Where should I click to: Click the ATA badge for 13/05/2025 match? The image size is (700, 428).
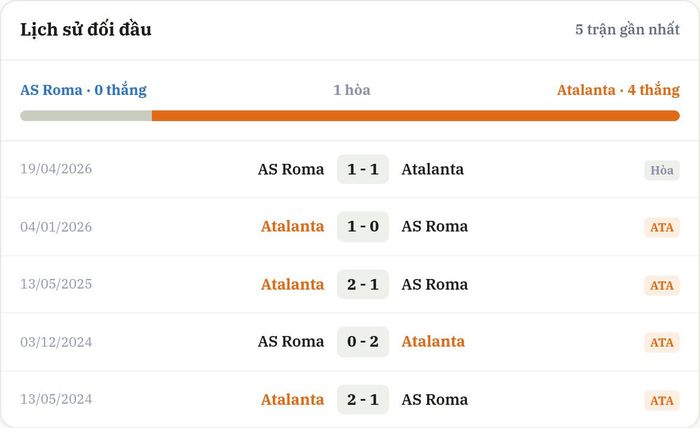[662, 285]
